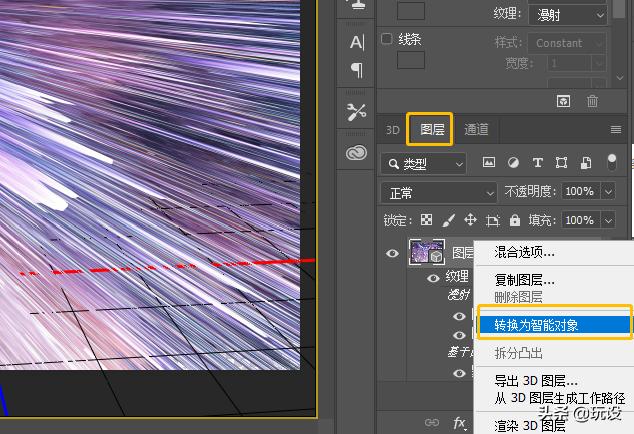Screen dimensions: 634x434
Task: Toggle eye directly under 漫射 label
Action: 459,316
